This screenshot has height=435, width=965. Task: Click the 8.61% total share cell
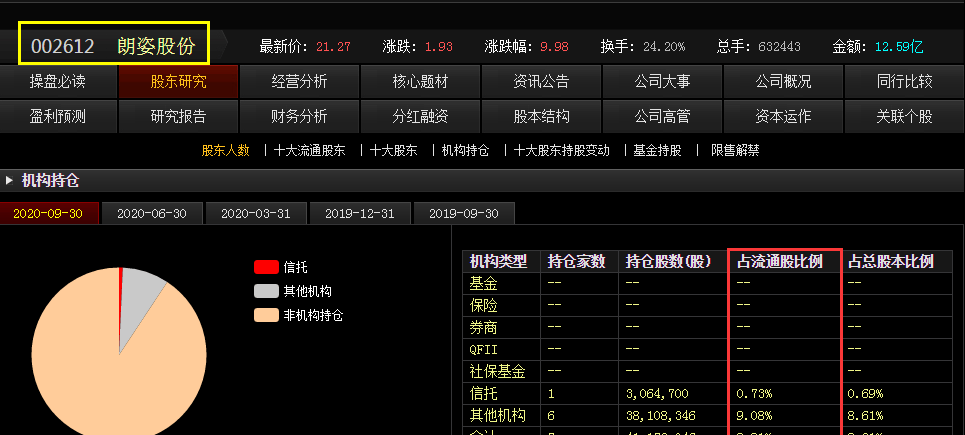tap(865, 416)
